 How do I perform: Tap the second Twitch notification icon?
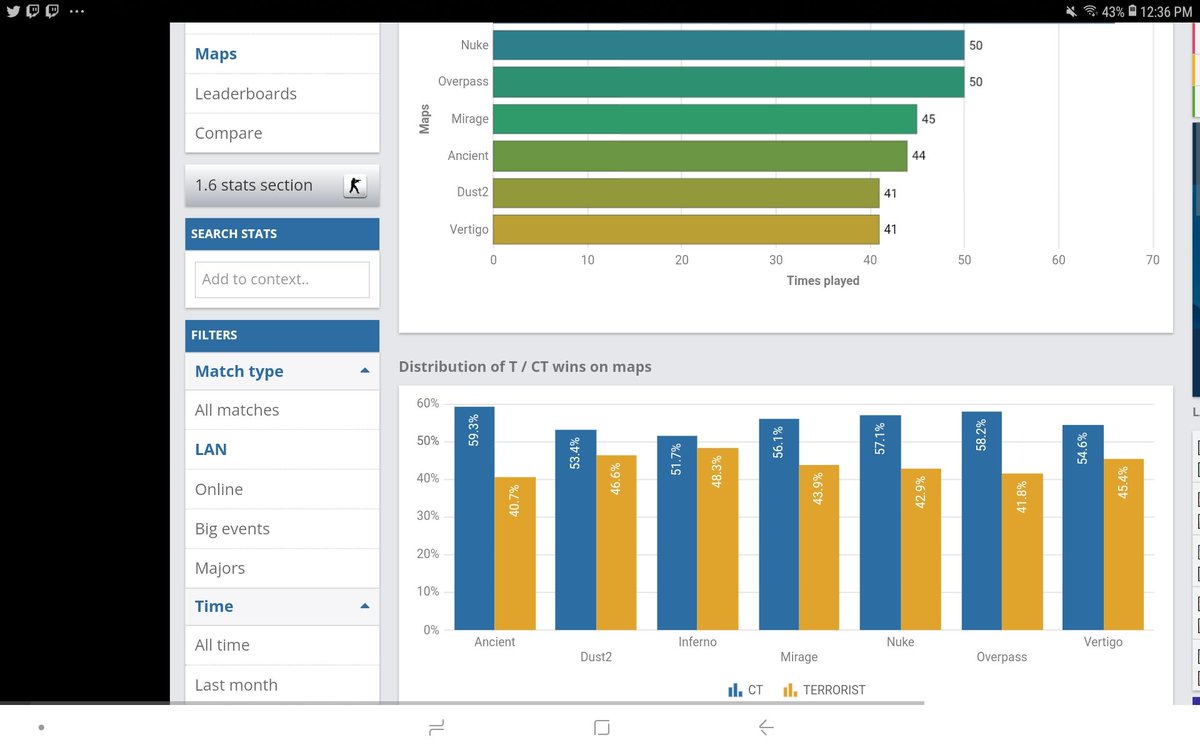[x=51, y=11]
